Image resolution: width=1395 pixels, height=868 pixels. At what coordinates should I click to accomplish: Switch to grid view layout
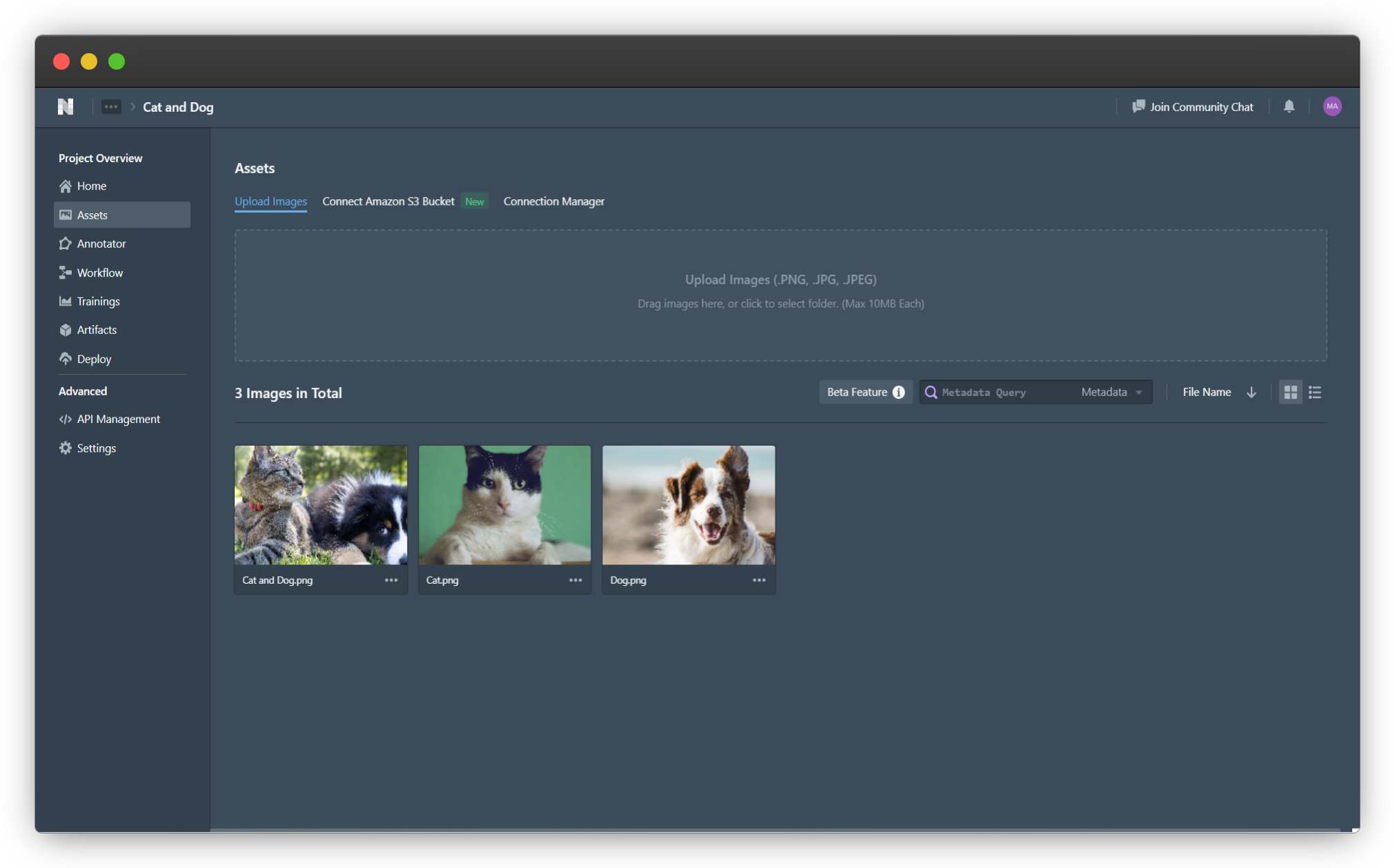tap(1290, 392)
